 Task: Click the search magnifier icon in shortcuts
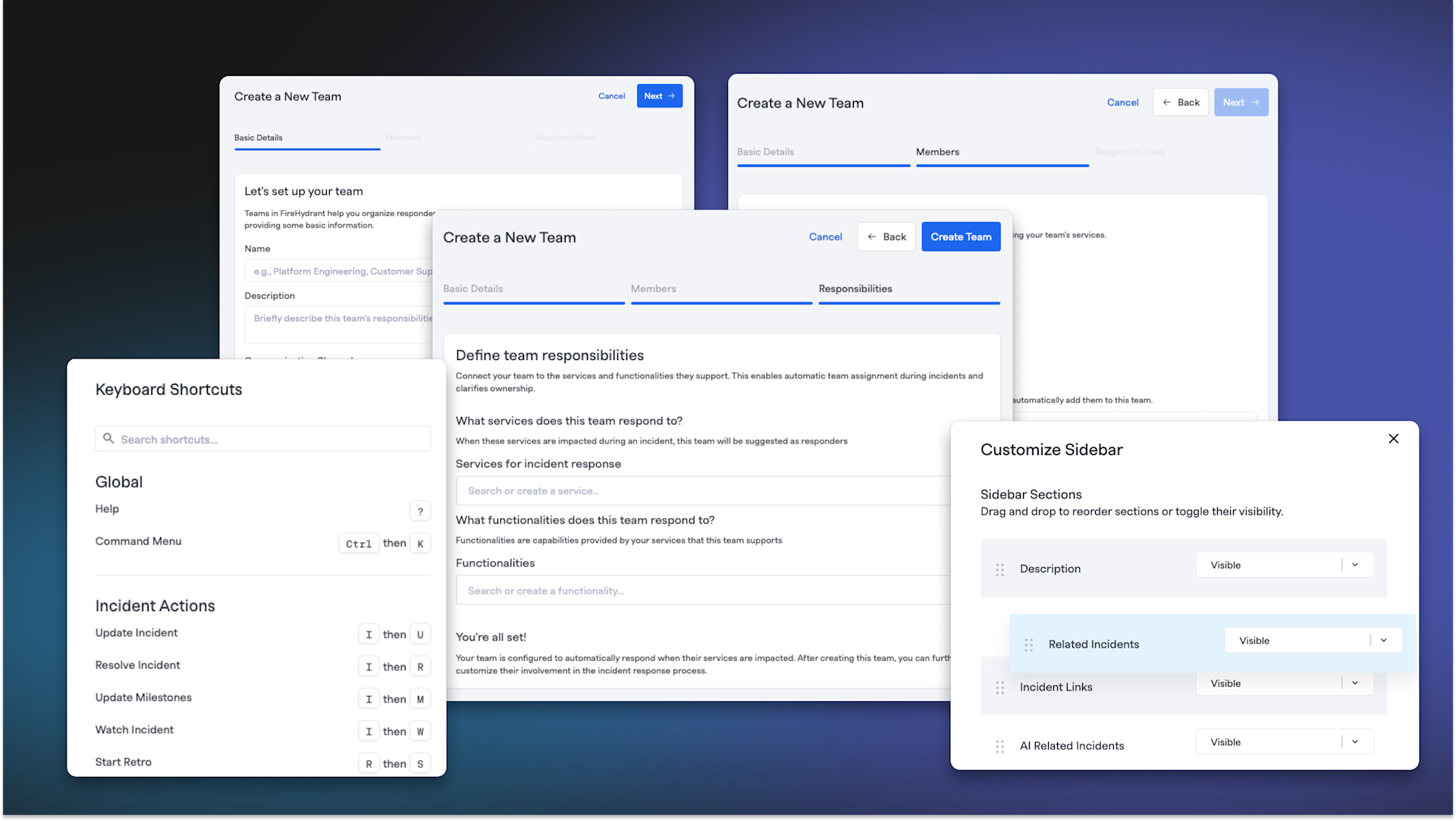(x=108, y=439)
